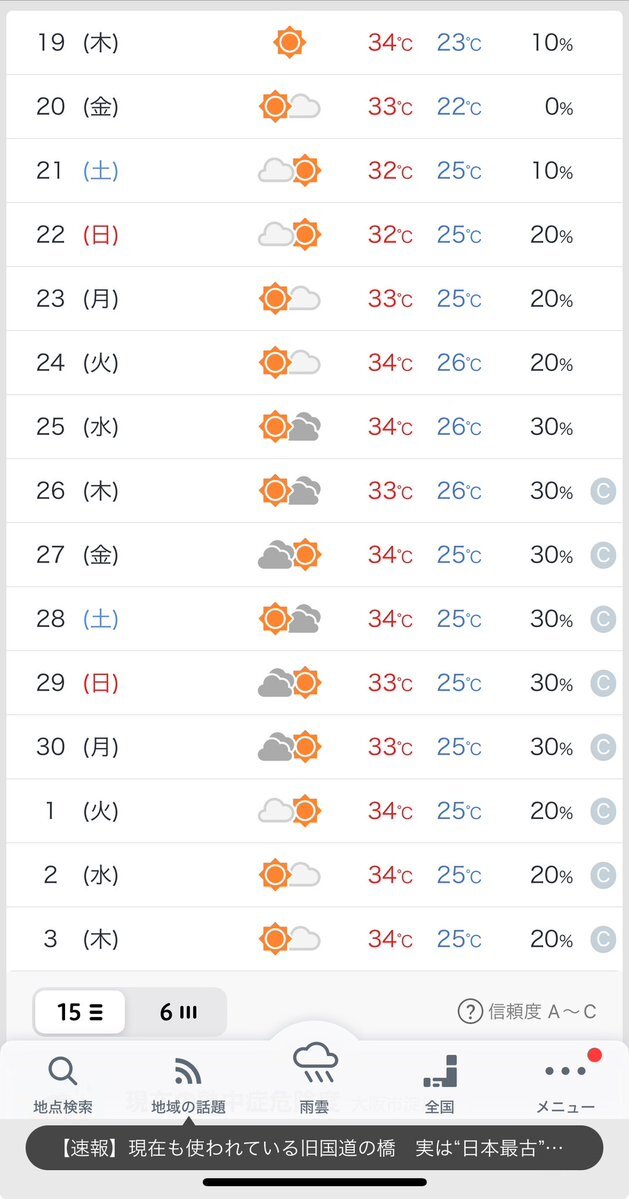
Task: Switch to the 15-day list view
Action: click(x=79, y=1012)
